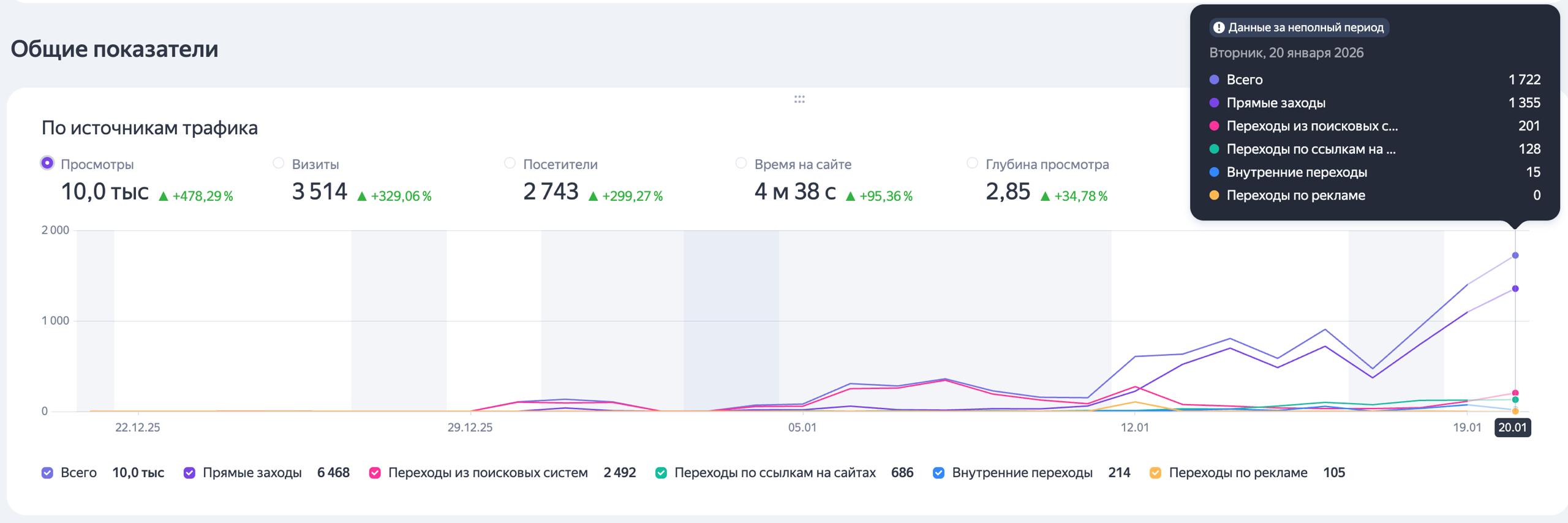Select the Время на сайте radio button
The width and height of the screenshot is (1568, 523).
pos(741,163)
